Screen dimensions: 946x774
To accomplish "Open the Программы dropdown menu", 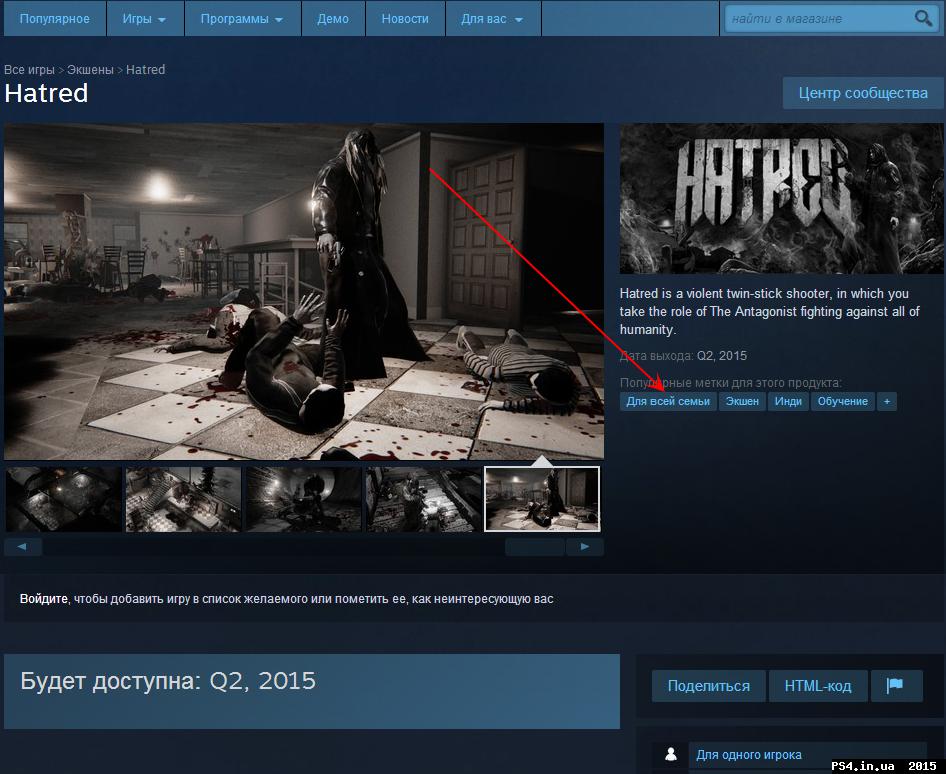I will (x=241, y=18).
